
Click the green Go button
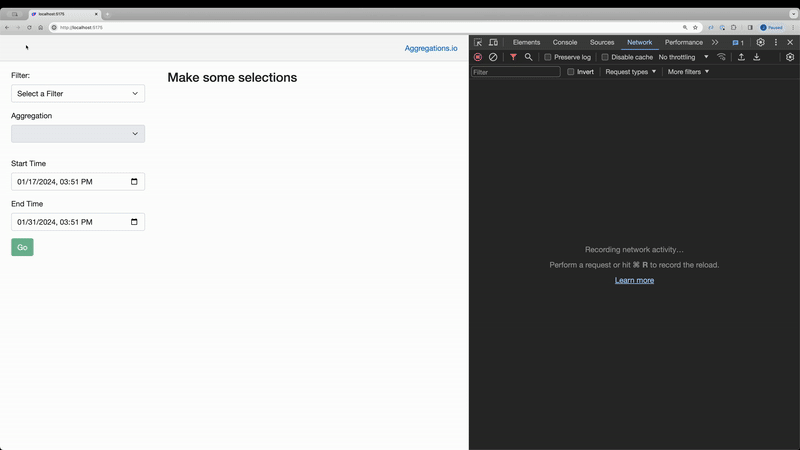(x=22, y=247)
